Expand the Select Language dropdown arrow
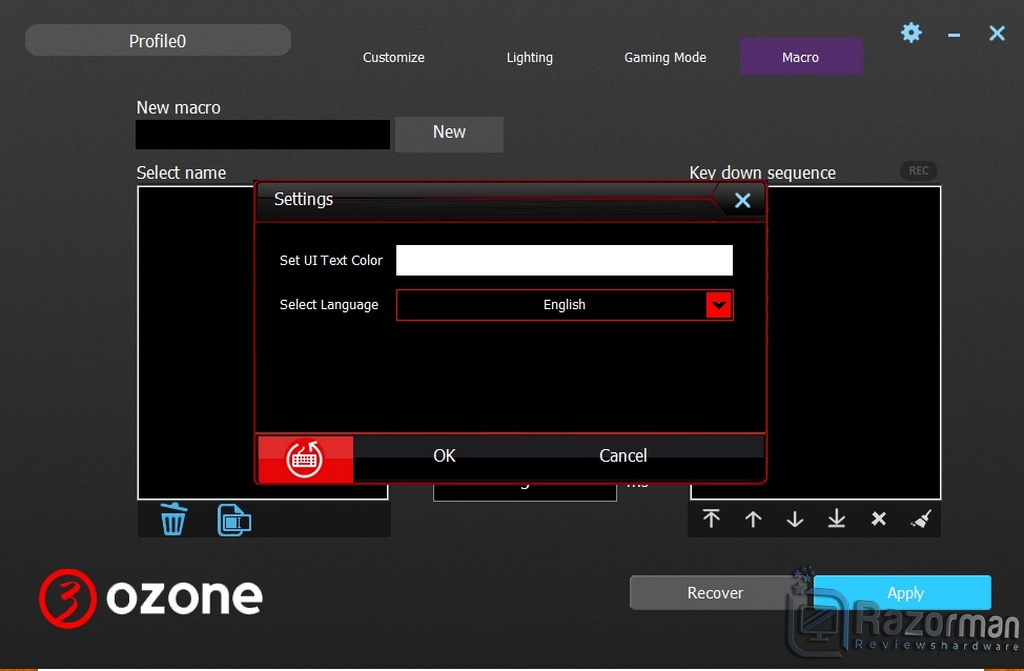 [718, 305]
